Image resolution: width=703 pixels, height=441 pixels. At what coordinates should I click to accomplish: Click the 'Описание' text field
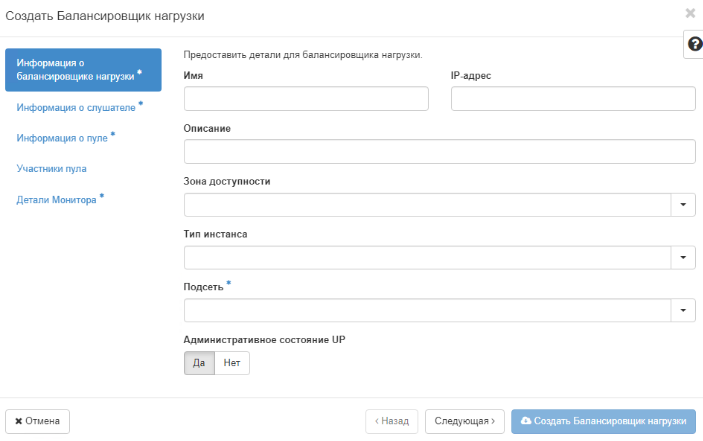(x=439, y=151)
